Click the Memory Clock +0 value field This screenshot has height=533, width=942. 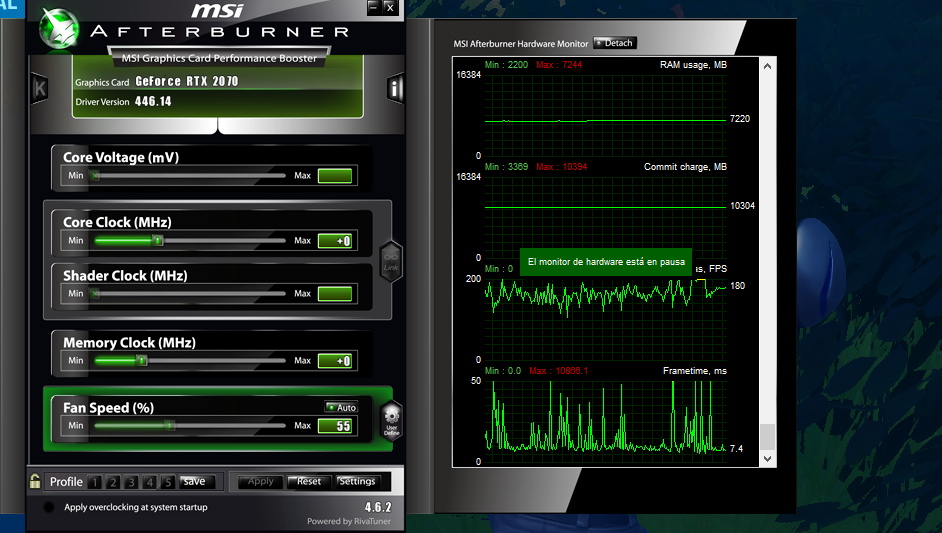(x=335, y=361)
